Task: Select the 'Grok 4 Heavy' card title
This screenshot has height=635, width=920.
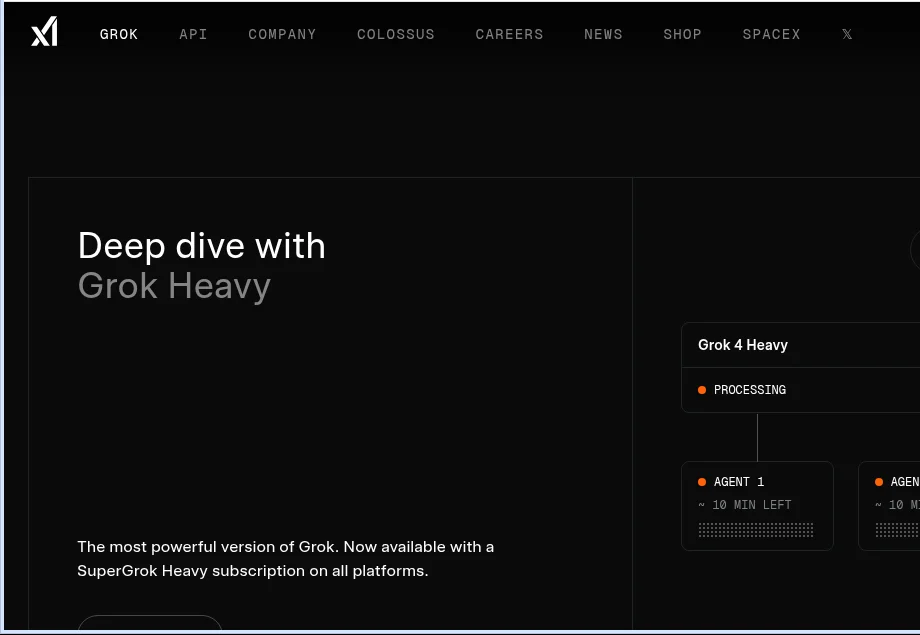Action: [x=743, y=345]
